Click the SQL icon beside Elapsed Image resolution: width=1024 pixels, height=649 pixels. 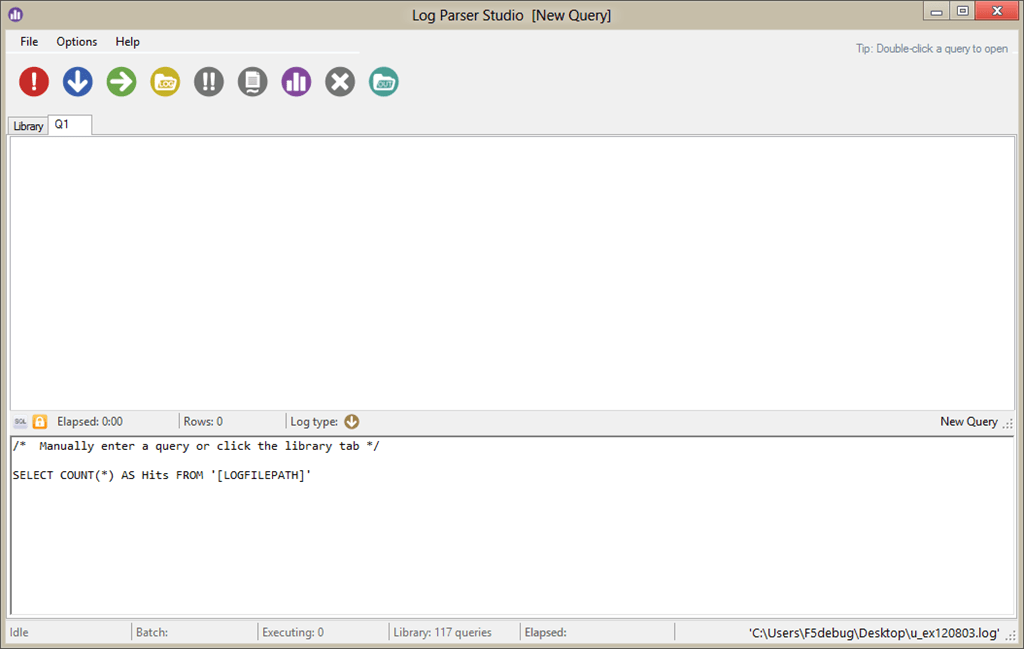coord(20,422)
